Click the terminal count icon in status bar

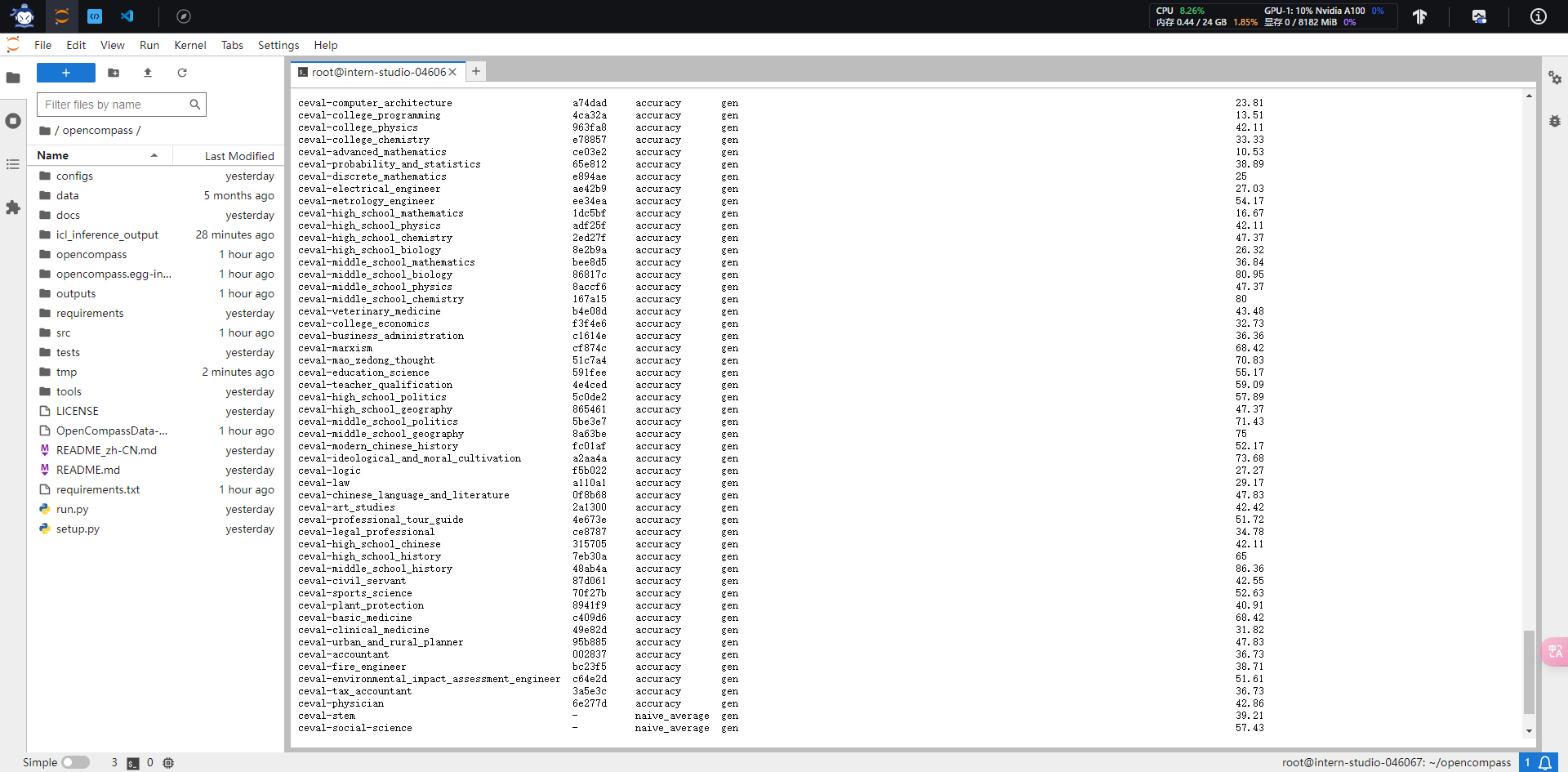click(x=132, y=763)
